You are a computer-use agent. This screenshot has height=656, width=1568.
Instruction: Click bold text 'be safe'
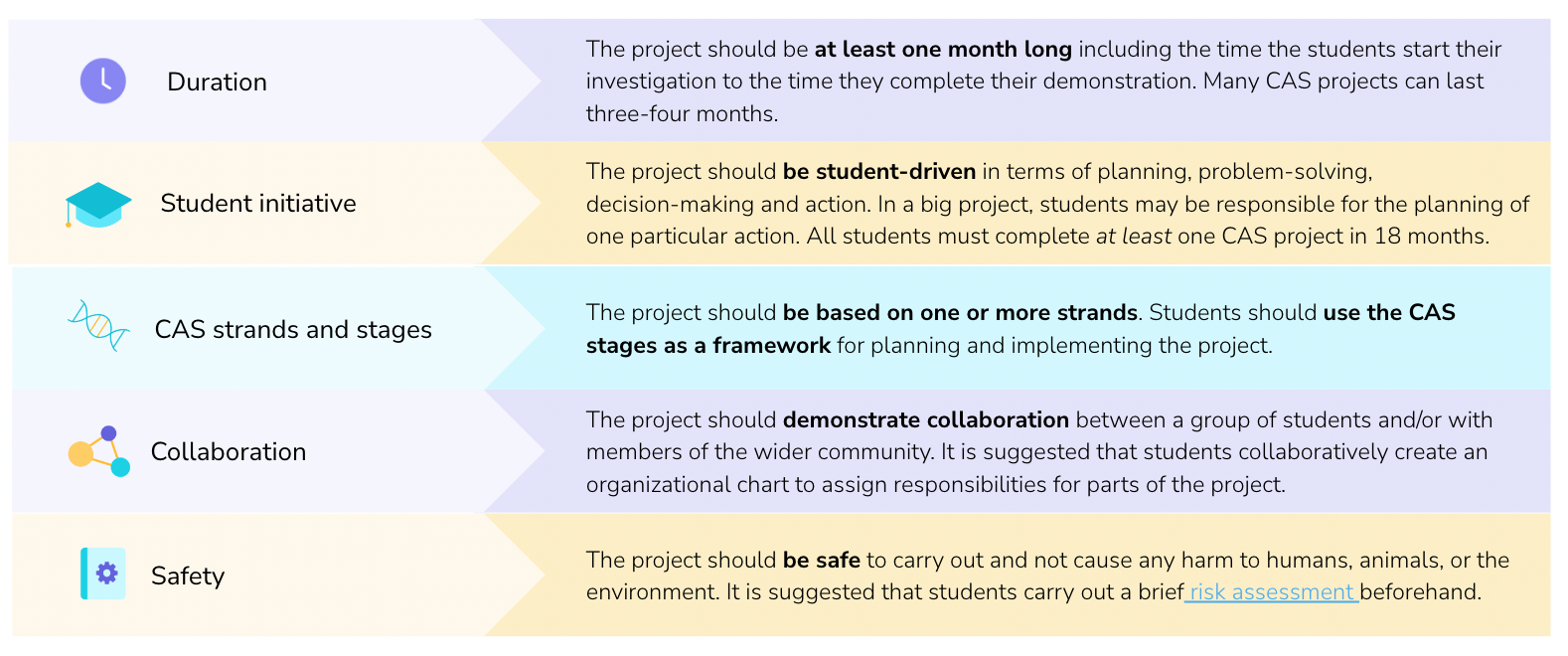[x=822, y=560]
